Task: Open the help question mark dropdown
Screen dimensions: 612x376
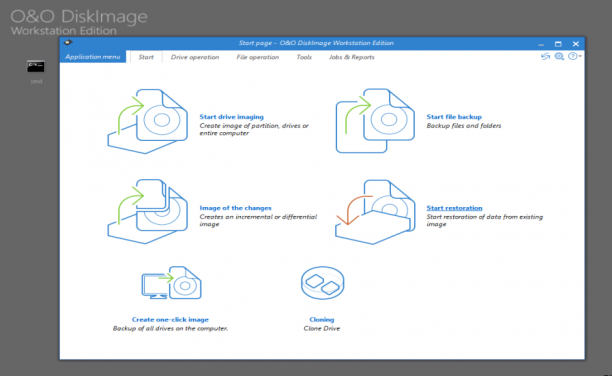Action: [574, 56]
